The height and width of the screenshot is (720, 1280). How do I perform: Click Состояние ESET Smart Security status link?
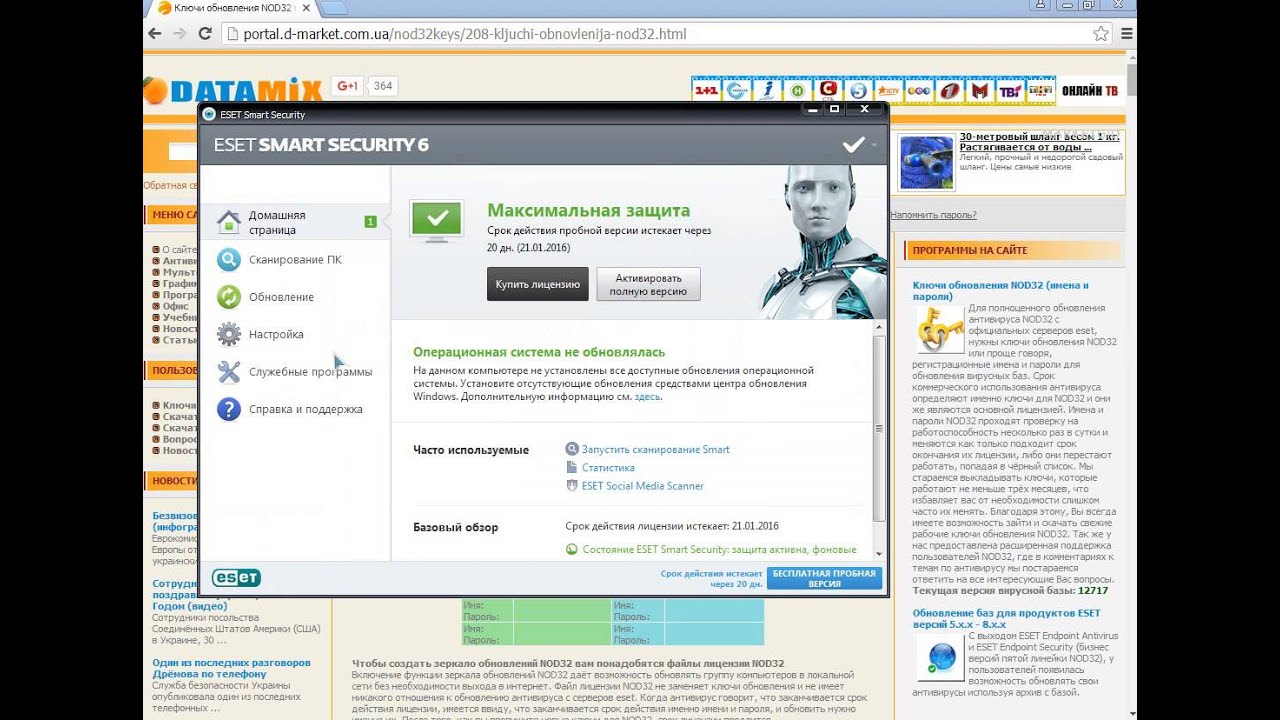pos(719,549)
